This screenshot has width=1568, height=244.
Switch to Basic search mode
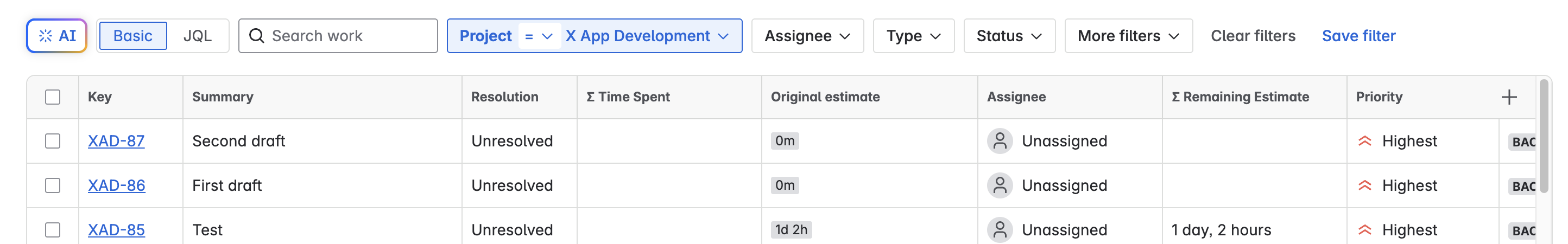coord(132,36)
